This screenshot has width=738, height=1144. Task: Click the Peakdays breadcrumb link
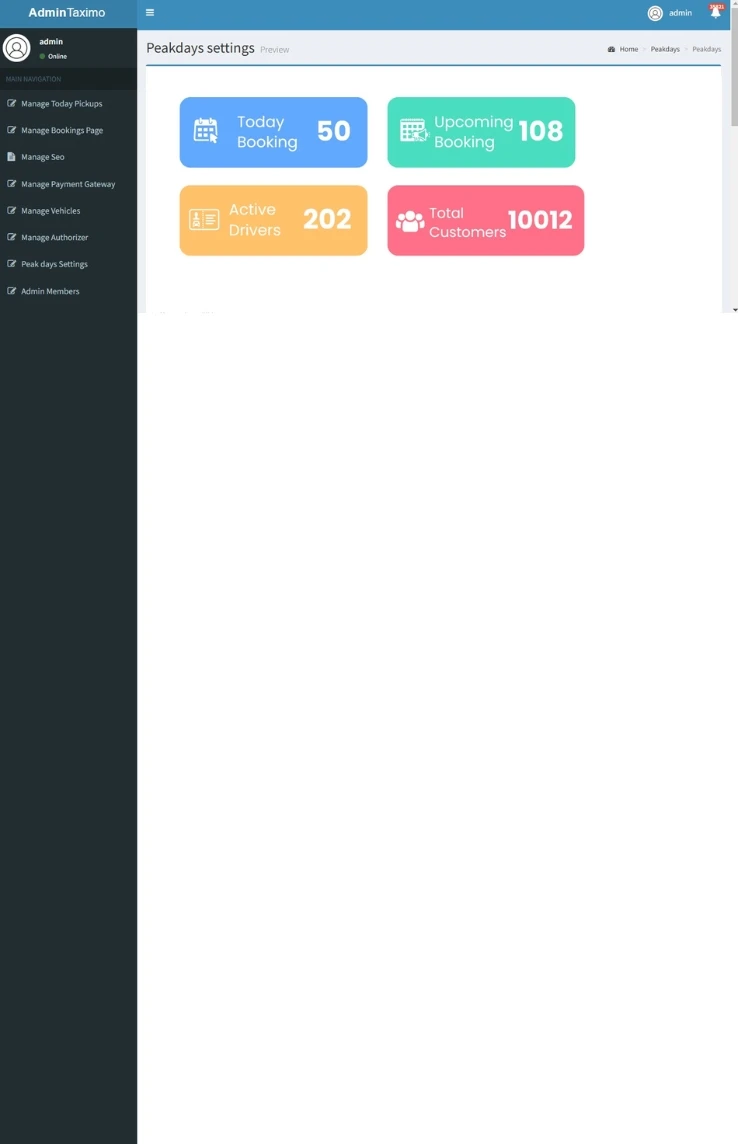665,49
